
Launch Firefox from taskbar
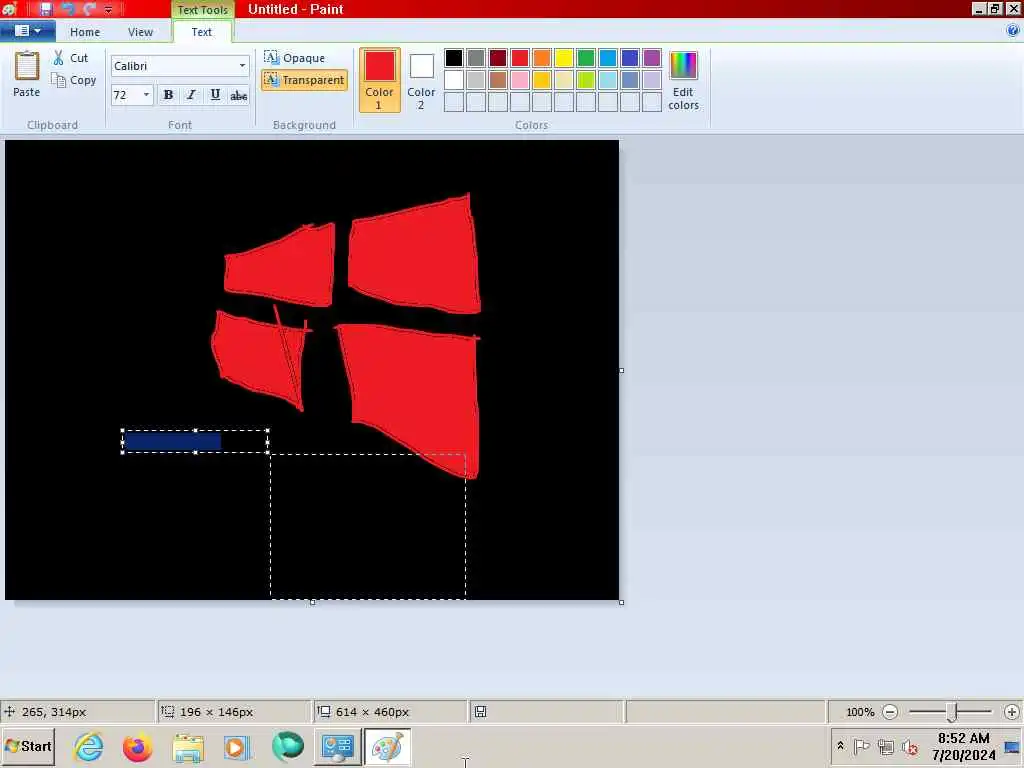[x=138, y=747]
